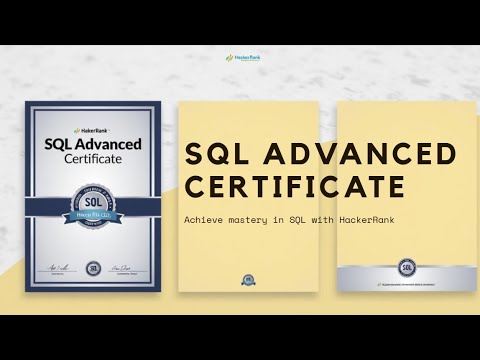Viewport: 480px width, 360px height.
Task: Click the large "CERTIFICATE" heading line
Action: (x=295, y=186)
